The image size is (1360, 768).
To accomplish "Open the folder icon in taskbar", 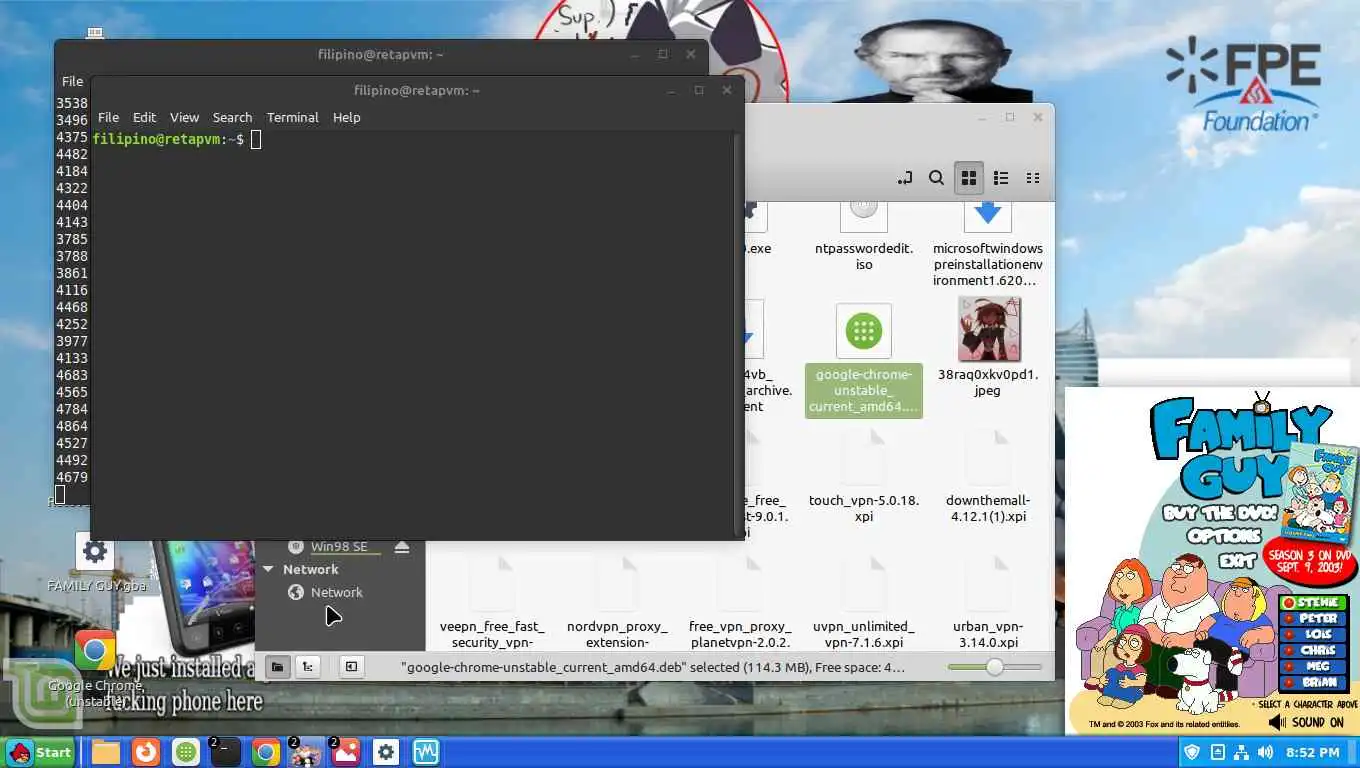I will [x=106, y=752].
